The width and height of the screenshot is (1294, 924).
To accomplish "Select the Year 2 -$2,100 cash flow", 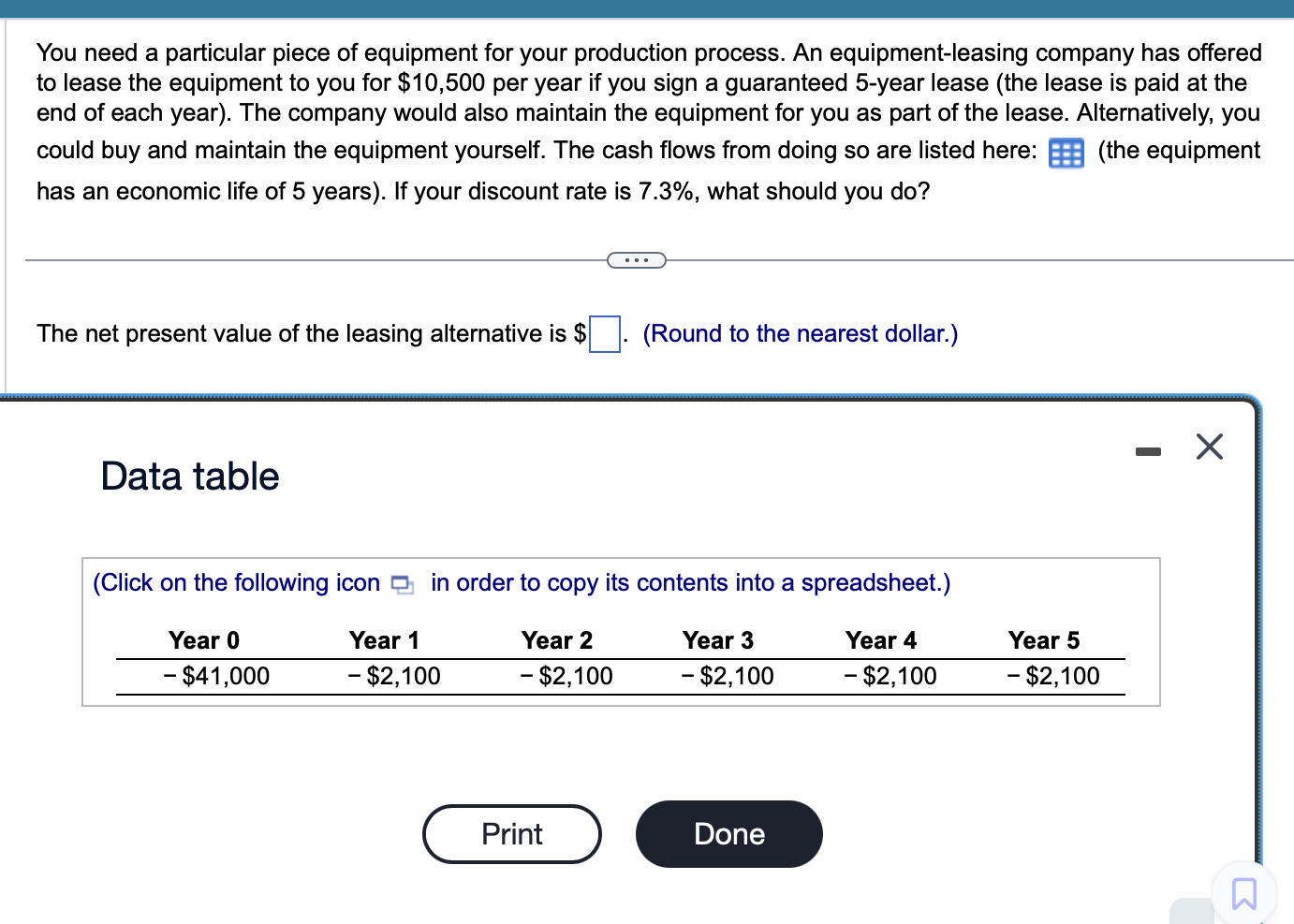I will (x=566, y=675).
